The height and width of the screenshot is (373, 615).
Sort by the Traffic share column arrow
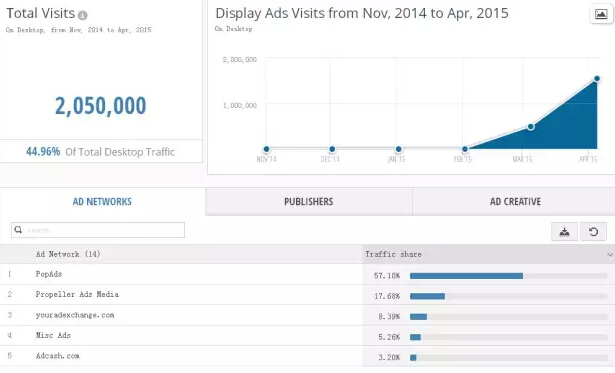pyautogui.click(x=610, y=255)
